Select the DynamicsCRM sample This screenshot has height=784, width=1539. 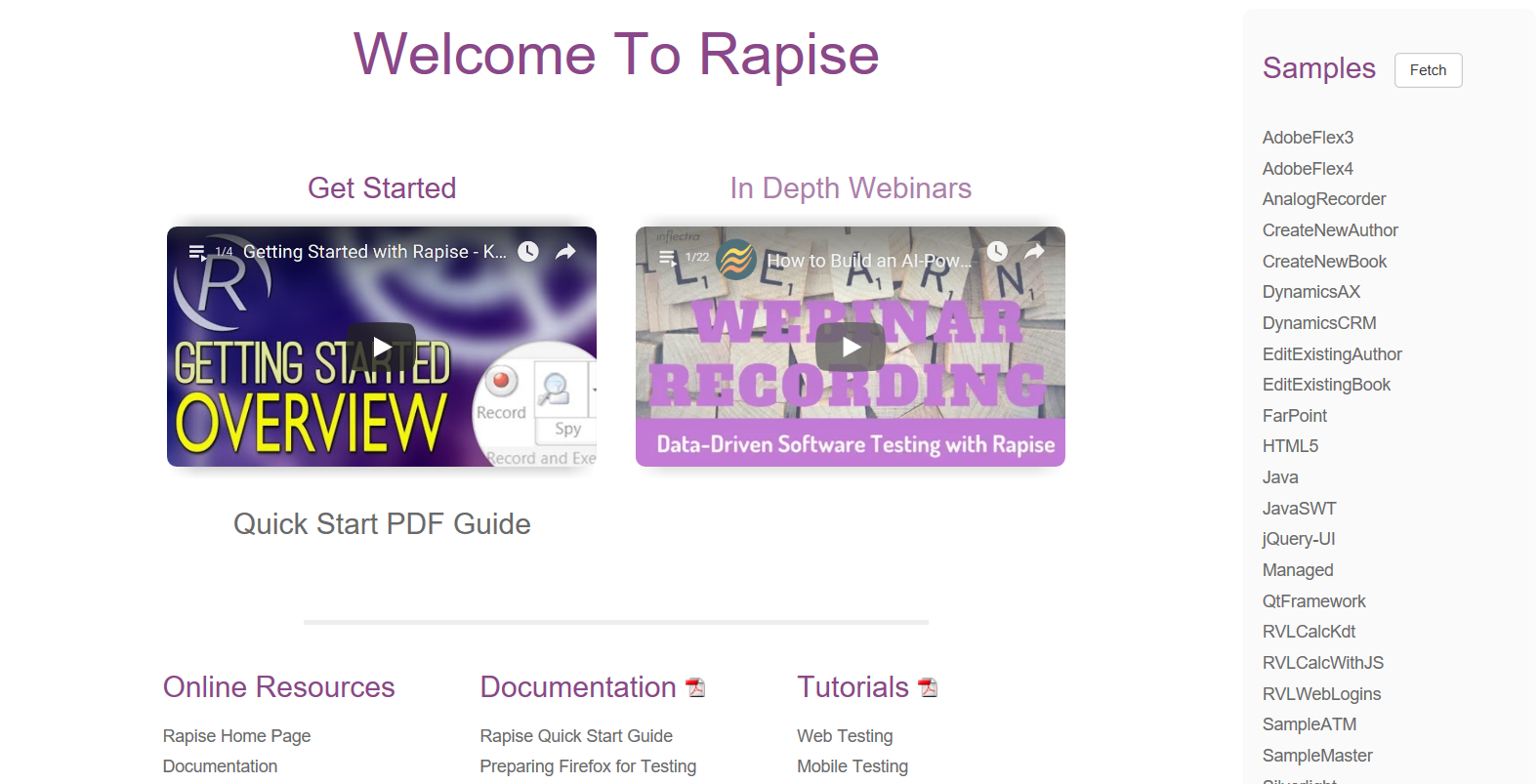pos(1319,323)
